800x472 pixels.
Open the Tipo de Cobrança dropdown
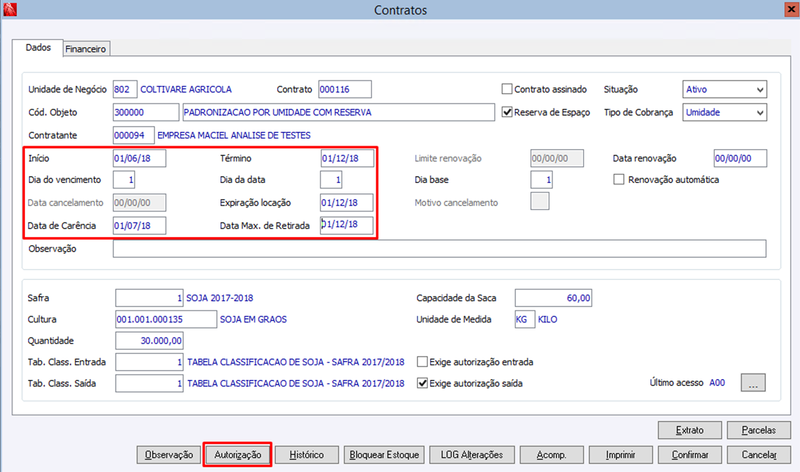click(x=724, y=112)
